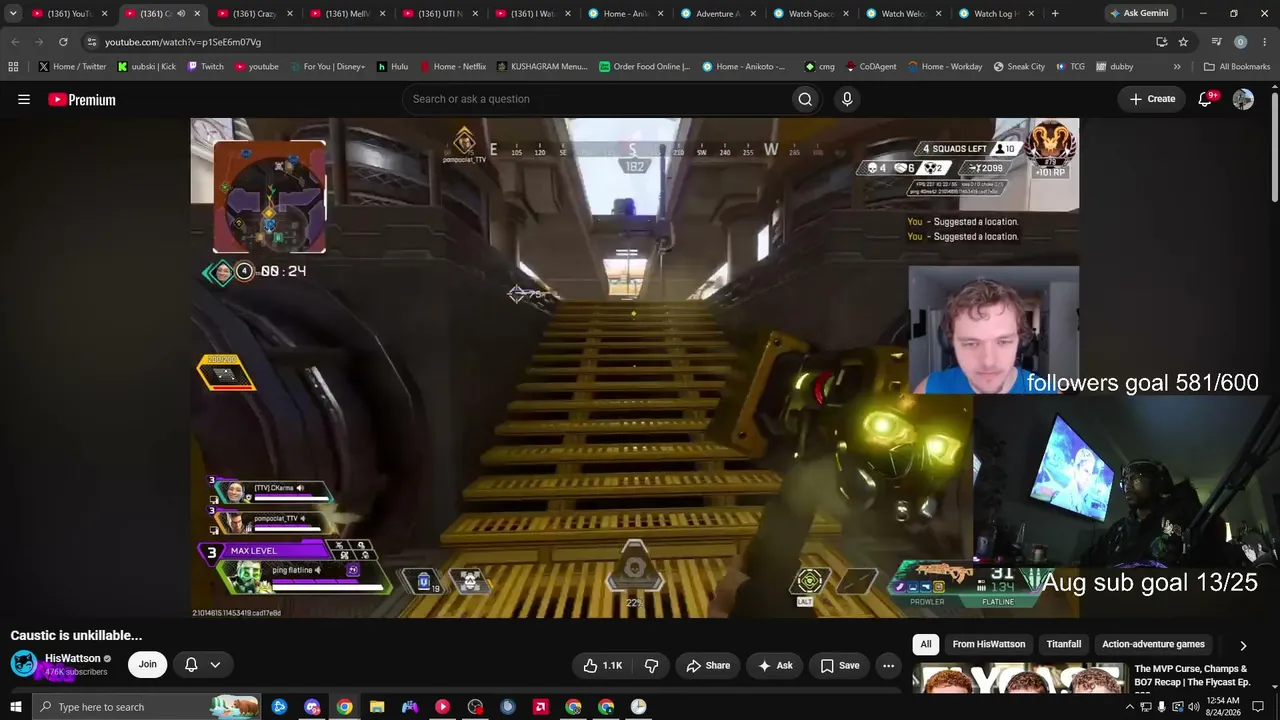Viewport: 1280px width, 720px height.
Task: Select the "From HisWattson" filter chip
Action: pyautogui.click(x=989, y=644)
